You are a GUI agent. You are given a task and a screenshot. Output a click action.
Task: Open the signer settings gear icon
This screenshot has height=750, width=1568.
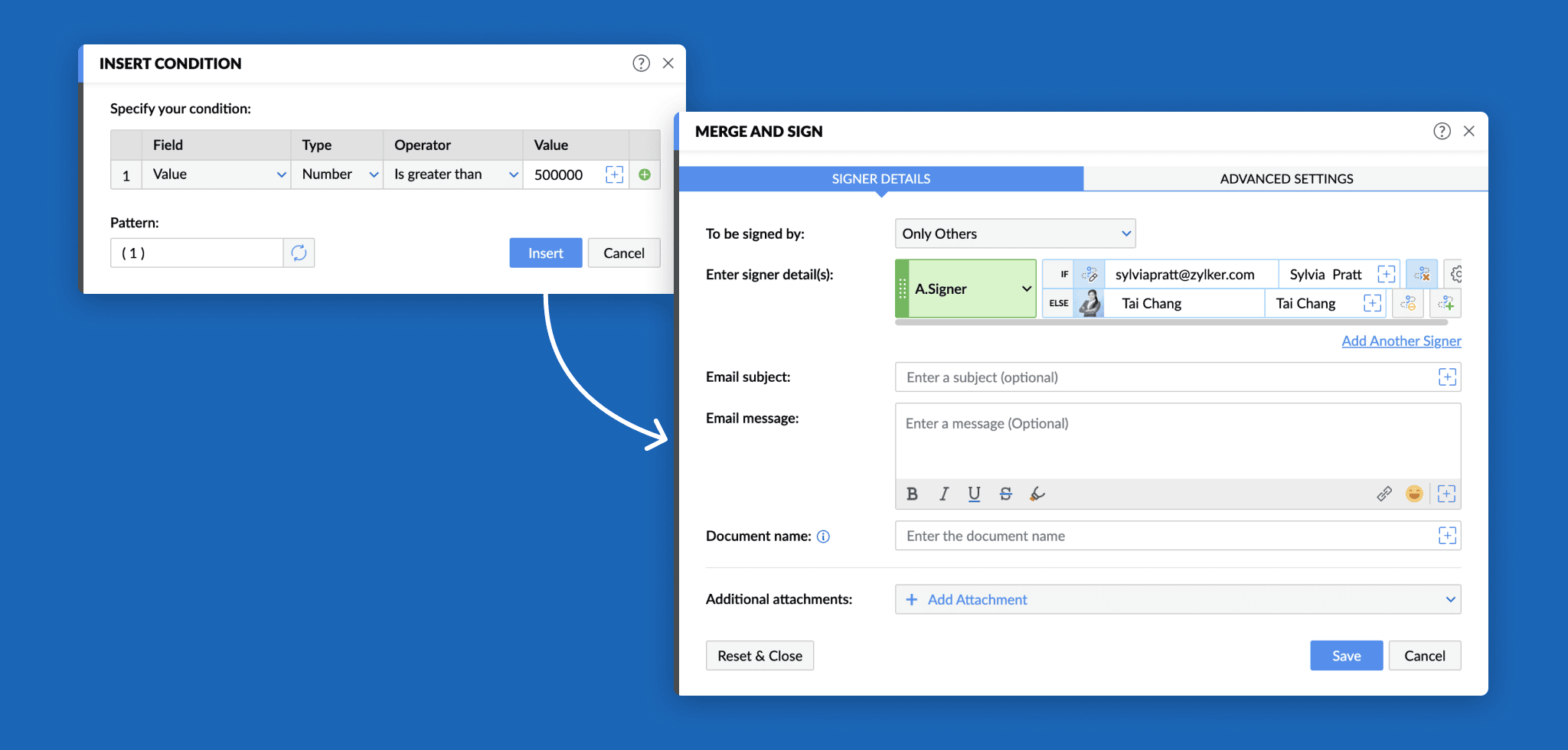1457,273
